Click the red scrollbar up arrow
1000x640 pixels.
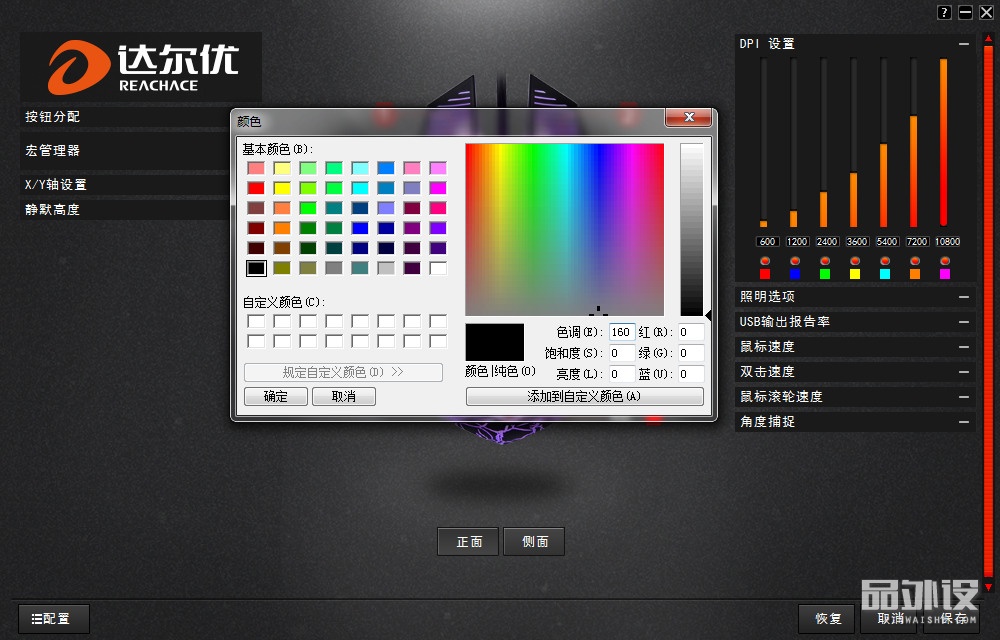[988, 39]
